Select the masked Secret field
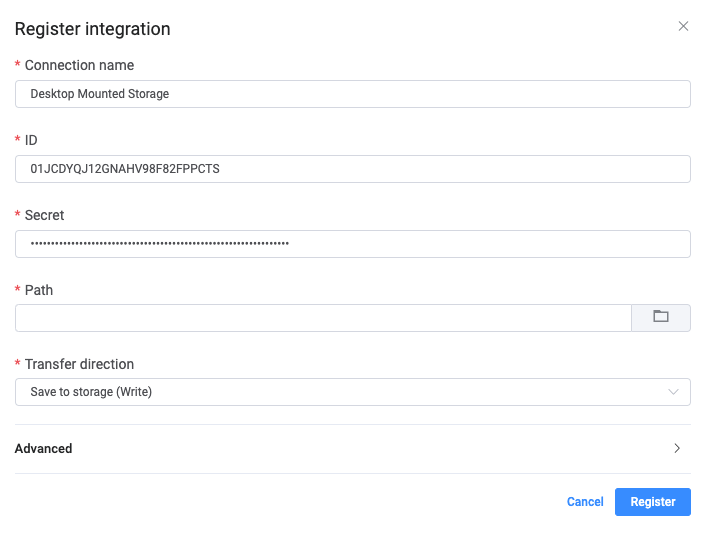 [352, 244]
